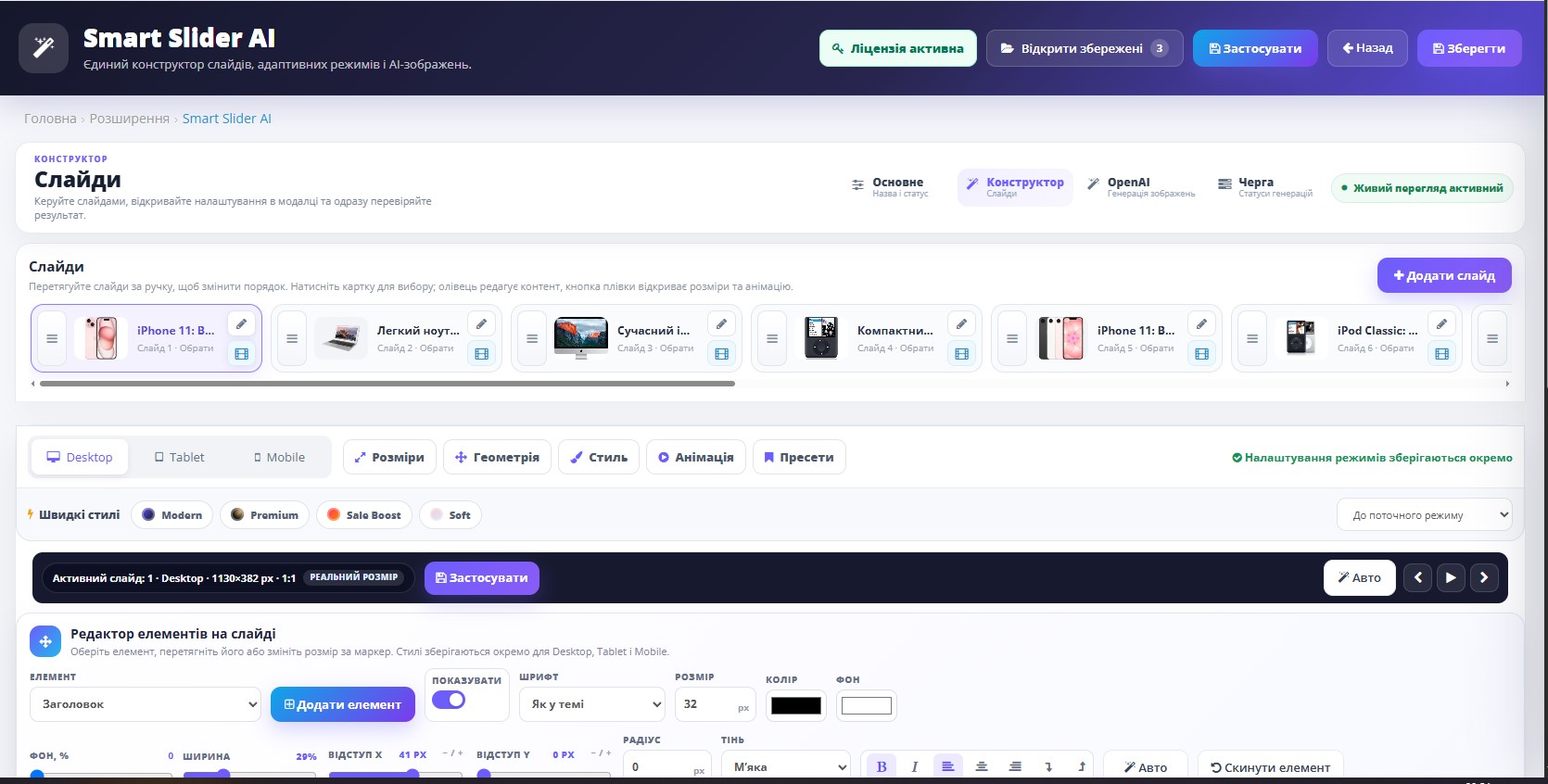The height and width of the screenshot is (784, 1548).
Task: Open film settings icon for slide 1
Action: (x=241, y=353)
